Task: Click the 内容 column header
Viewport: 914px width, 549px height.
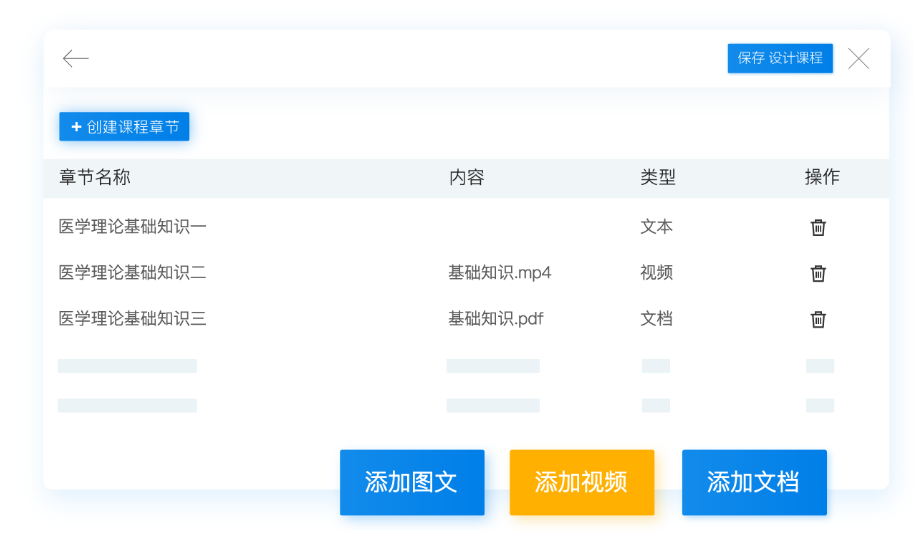Action: coord(466,178)
